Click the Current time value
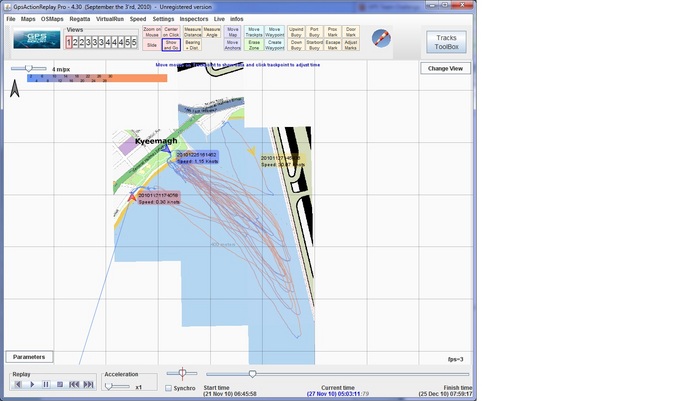The height and width of the screenshot is (401, 700). [338, 394]
